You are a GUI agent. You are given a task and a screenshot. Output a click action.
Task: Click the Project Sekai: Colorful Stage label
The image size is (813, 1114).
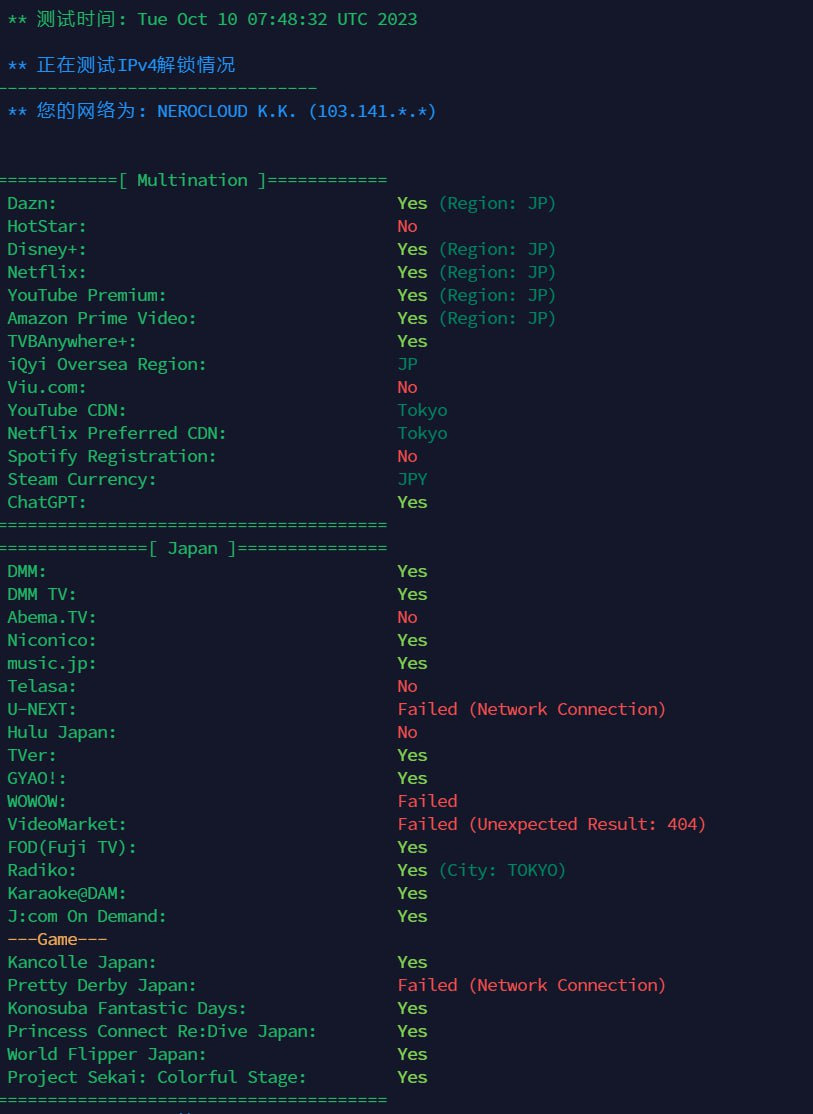(156, 1077)
